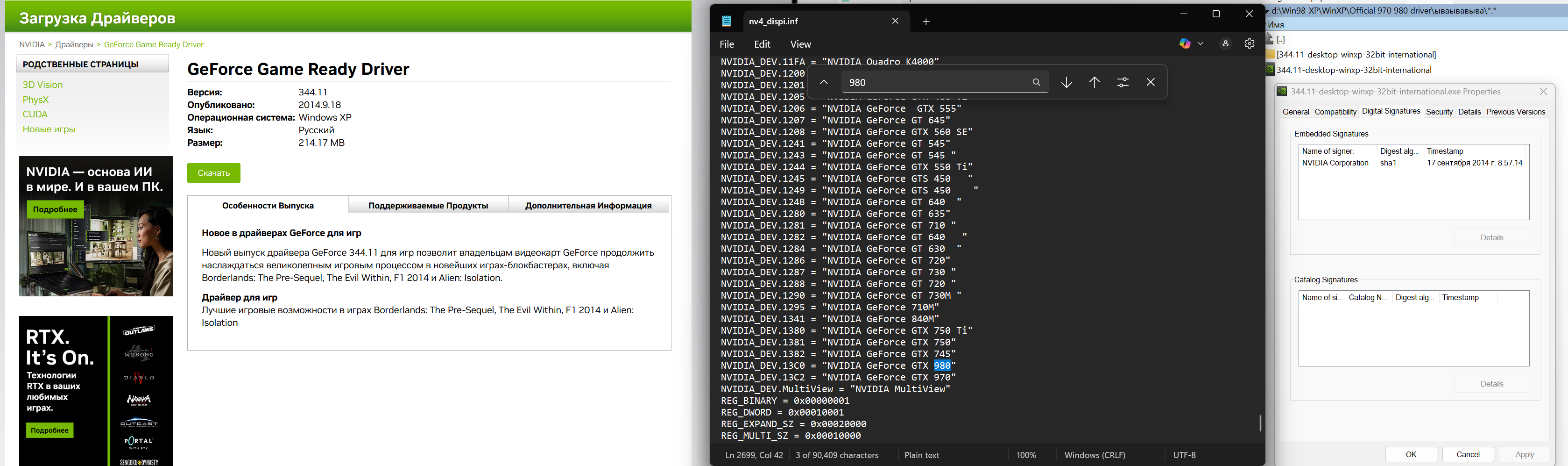
Task: Go to Драйверы in the breadcrumb
Action: coord(74,44)
